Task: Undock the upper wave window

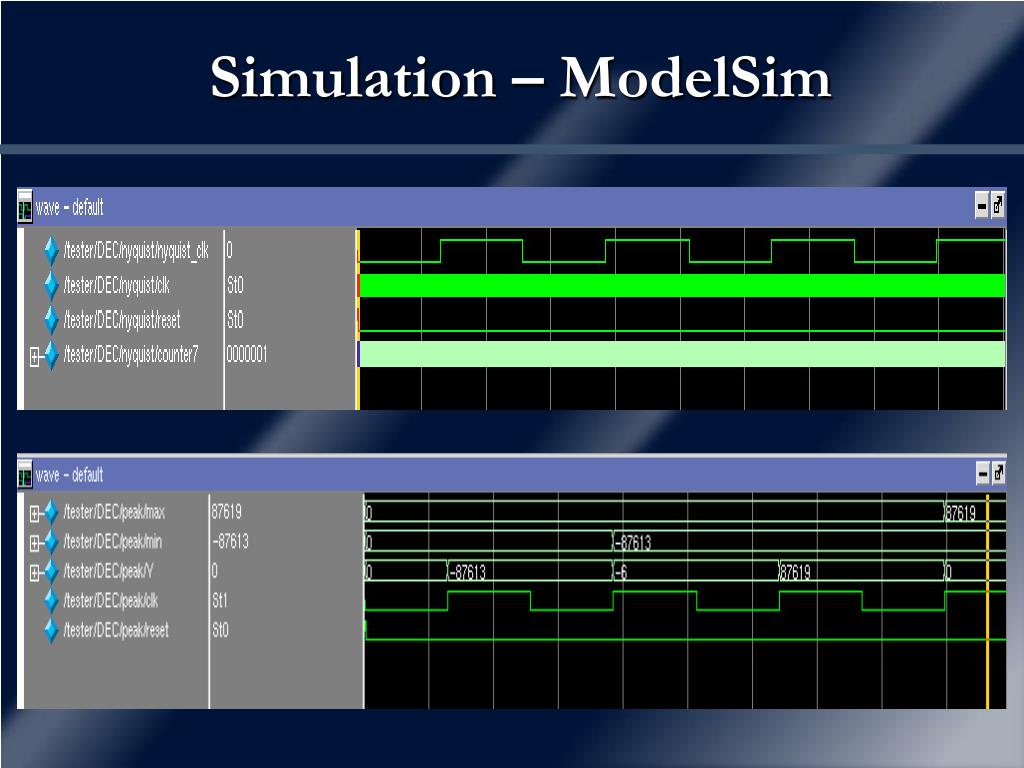Action: [x=998, y=206]
